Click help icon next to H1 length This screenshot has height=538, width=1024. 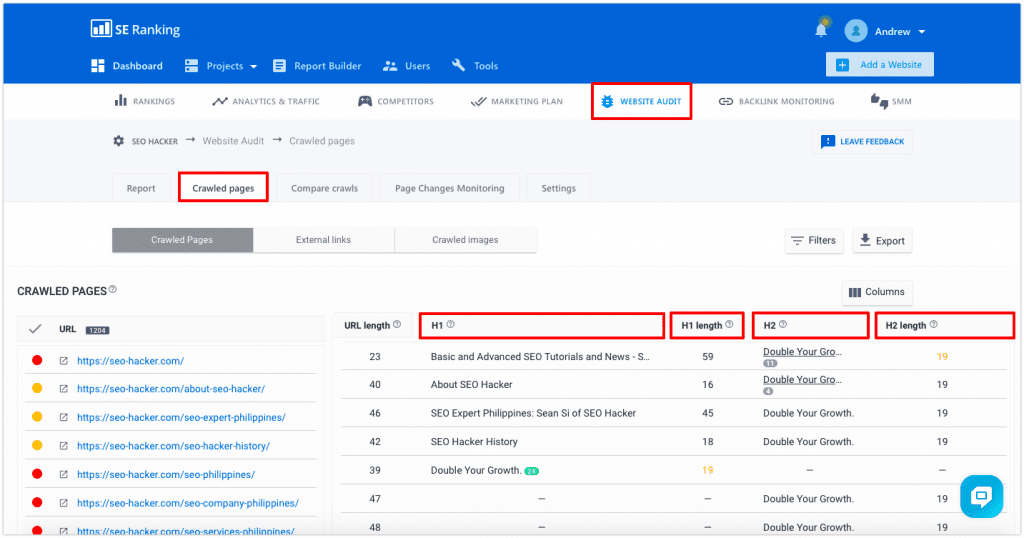729,324
